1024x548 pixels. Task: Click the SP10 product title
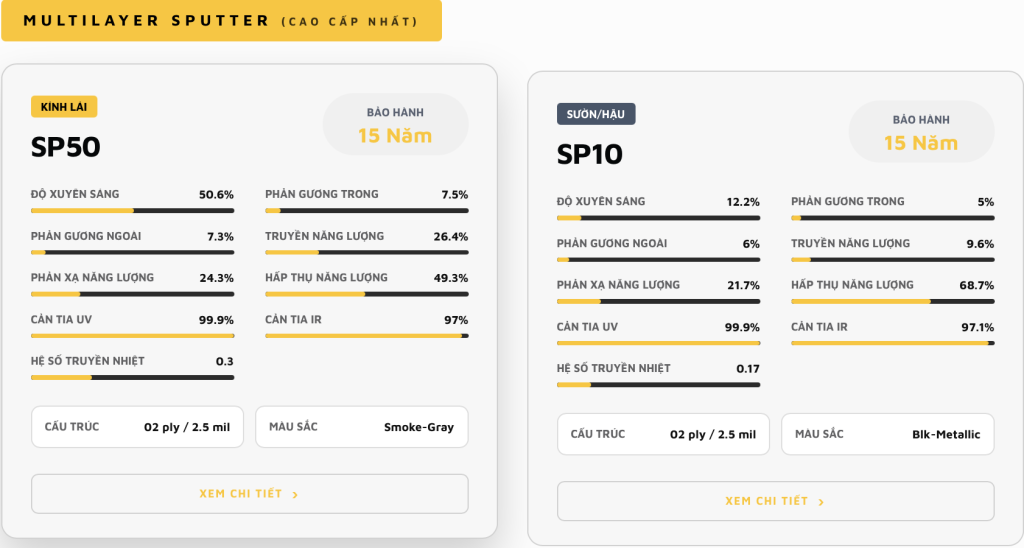tap(590, 154)
